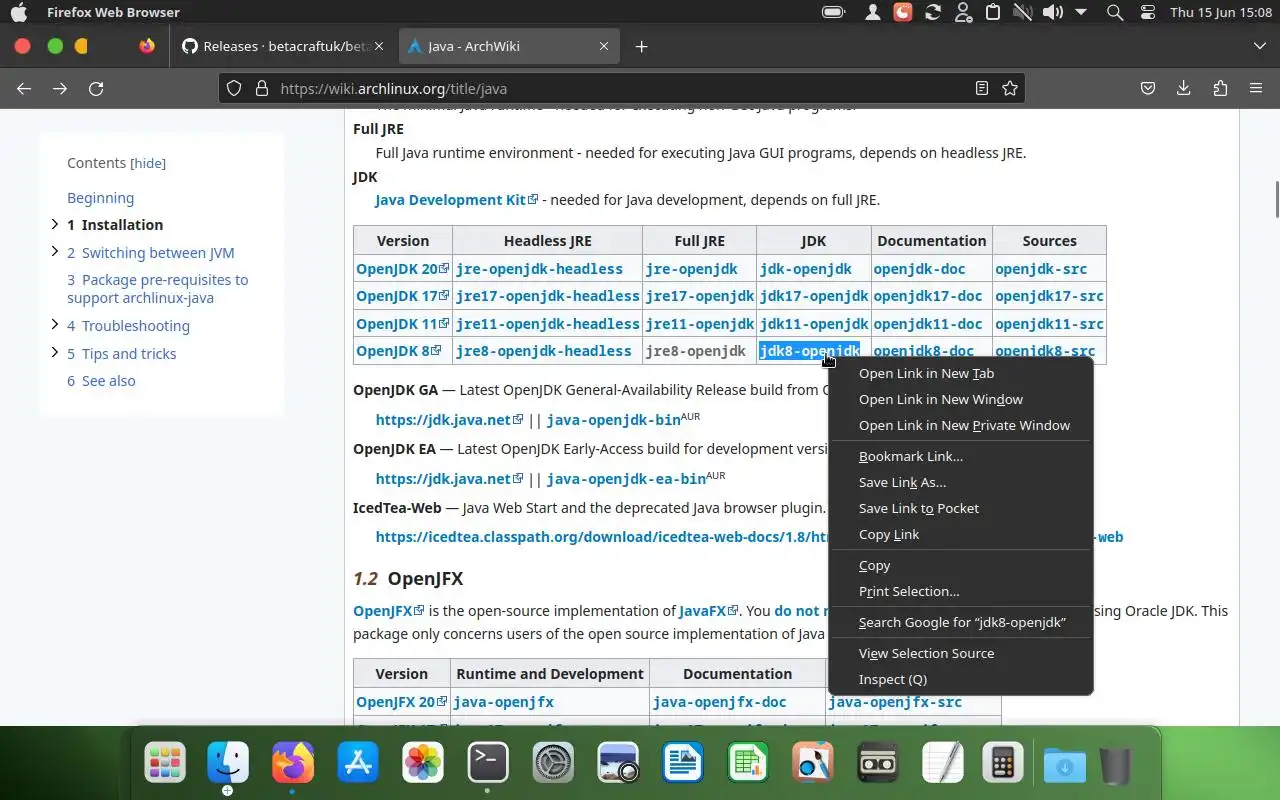Image resolution: width=1280 pixels, height=800 pixels.
Task: Expand Switching between JVM in Contents
Action: (x=54, y=252)
